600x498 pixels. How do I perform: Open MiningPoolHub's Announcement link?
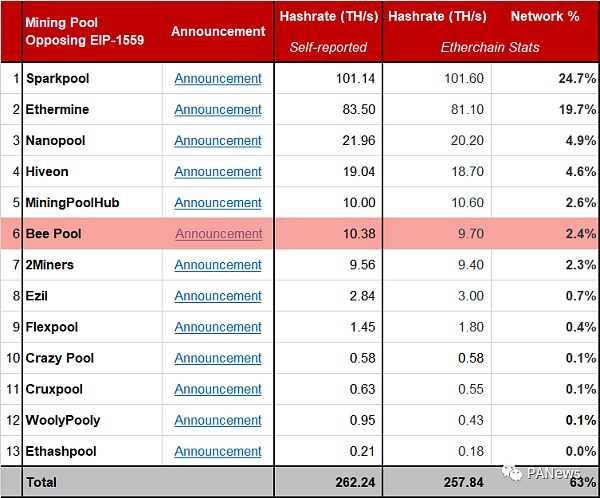coord(218,203)
